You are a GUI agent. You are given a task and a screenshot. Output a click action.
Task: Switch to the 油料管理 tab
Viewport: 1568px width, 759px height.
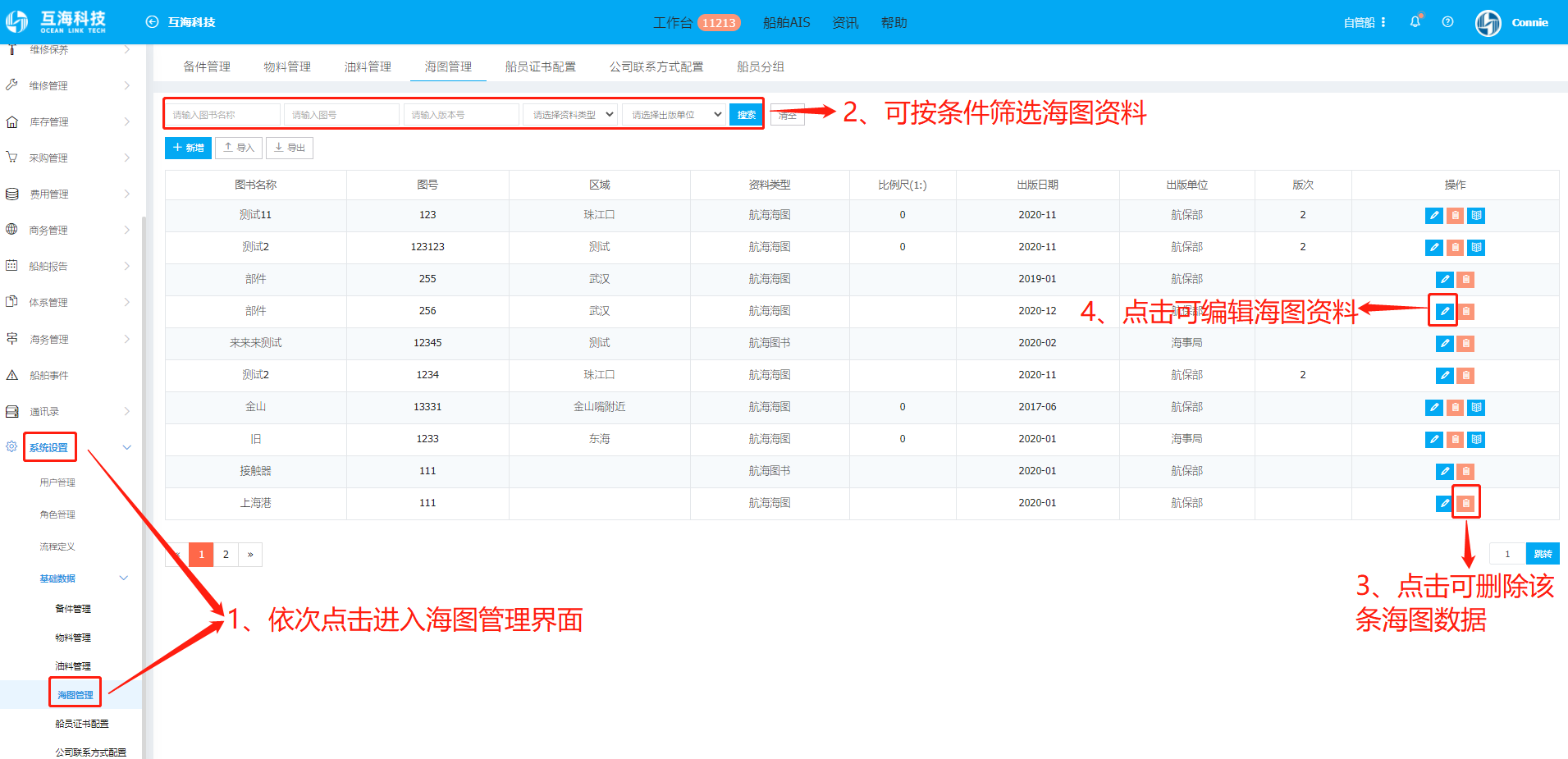(368, 66)
